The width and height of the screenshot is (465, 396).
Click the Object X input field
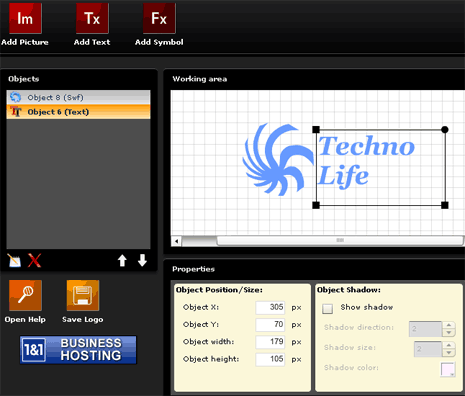pyautogui.click(x=270, y=307)
